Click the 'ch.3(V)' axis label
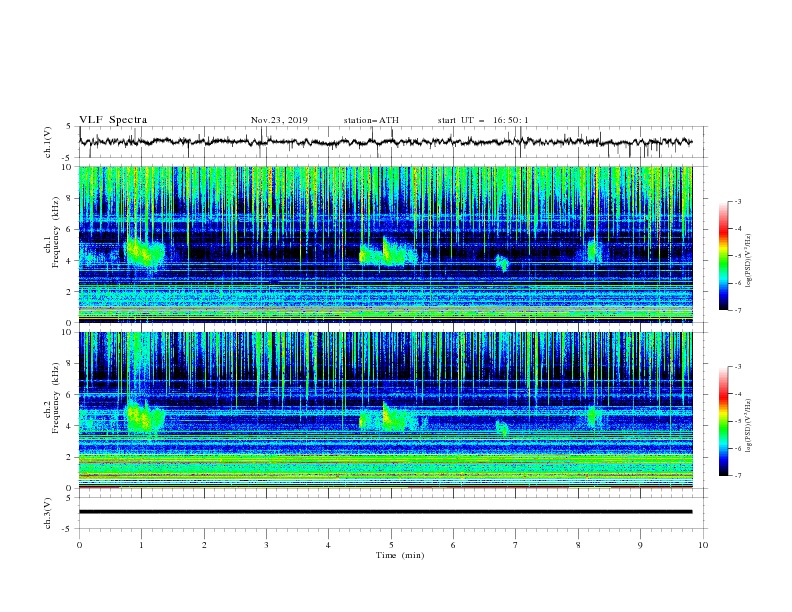792x612 pixels. tap(48, 513)
